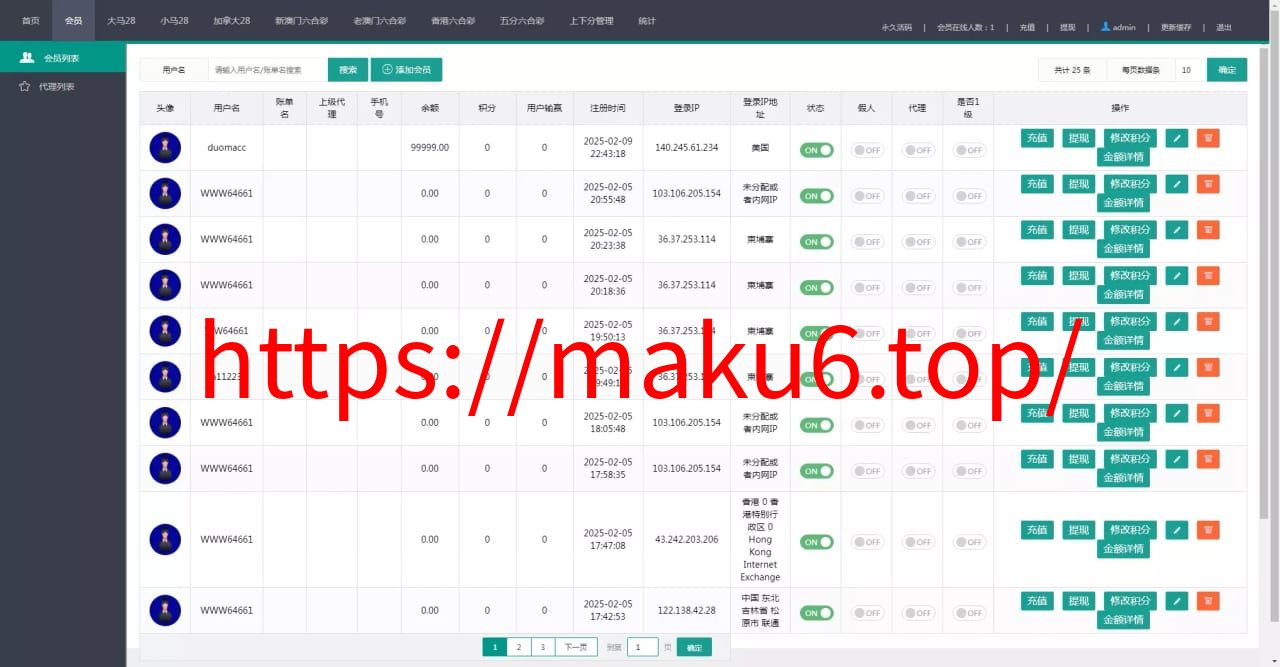Image resolution: width=1280 pixels, height=667 pixels.
Task: Click 退出 logout link in header
Action: (x=1224, y=27)
